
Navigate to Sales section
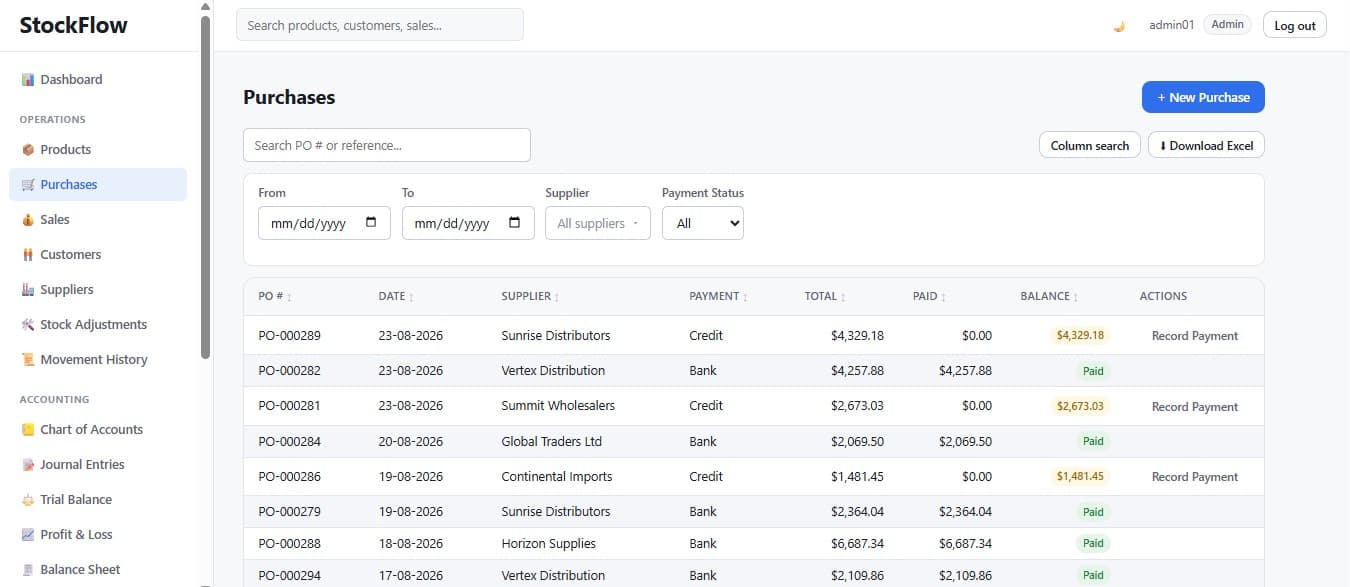pyautogui.click(x=98, y=220)
